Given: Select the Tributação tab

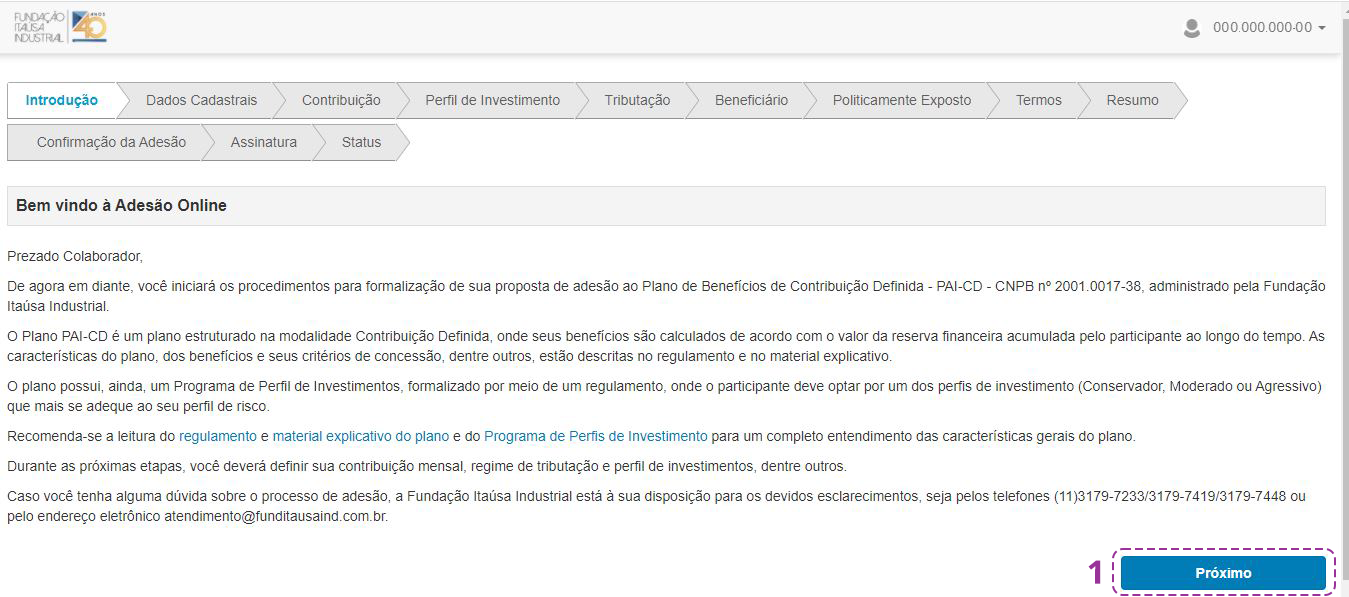Looking at the screenshot, I should [637, 100].
